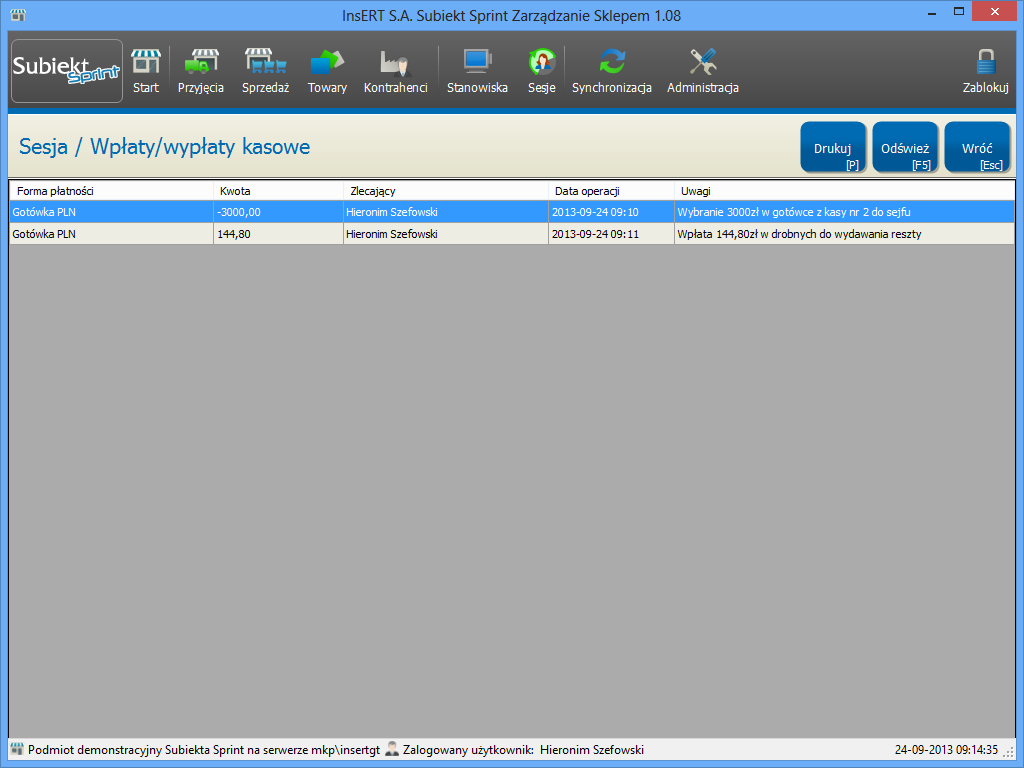Viewport: 1024px width, 768px height.
Task: Print the list with Drukuj button
Action: click(x=833, y=148)
